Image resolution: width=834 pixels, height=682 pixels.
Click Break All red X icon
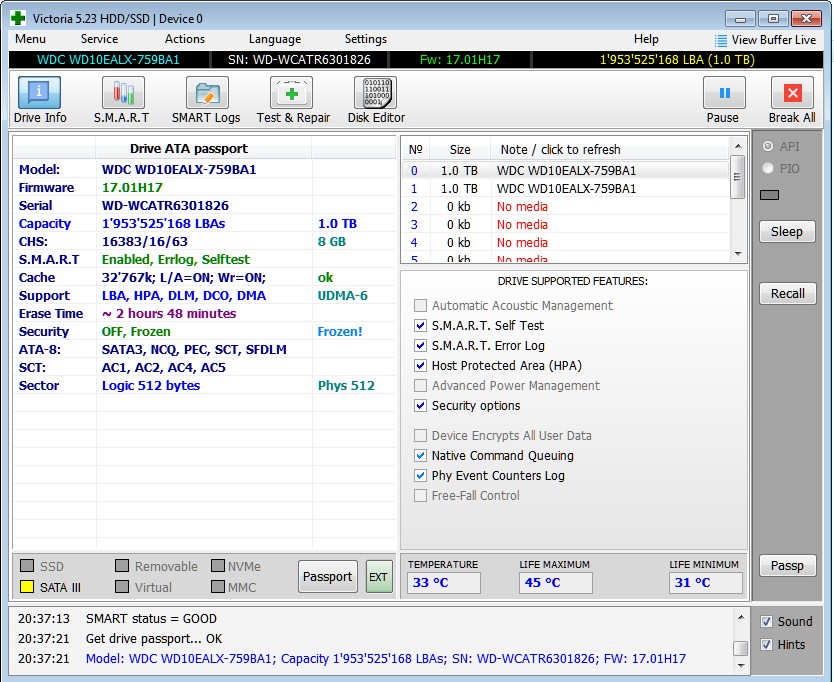(792, 93)
